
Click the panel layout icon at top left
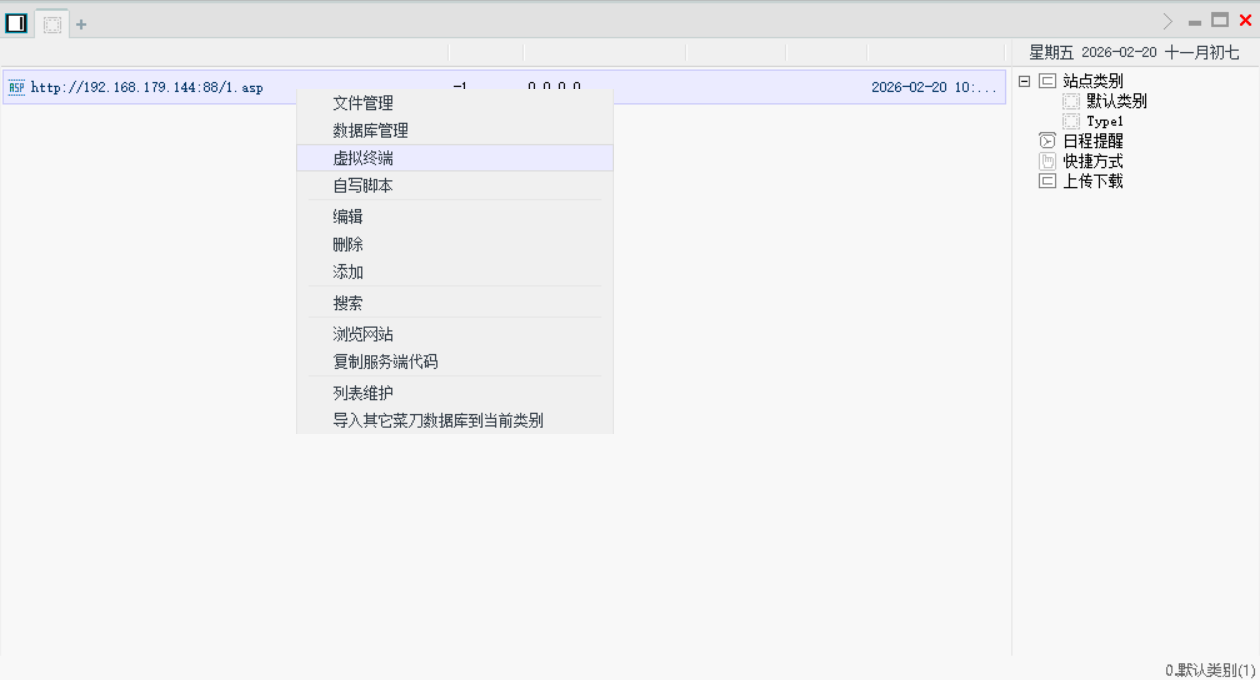pyautogui.click(x=16, y=22)
